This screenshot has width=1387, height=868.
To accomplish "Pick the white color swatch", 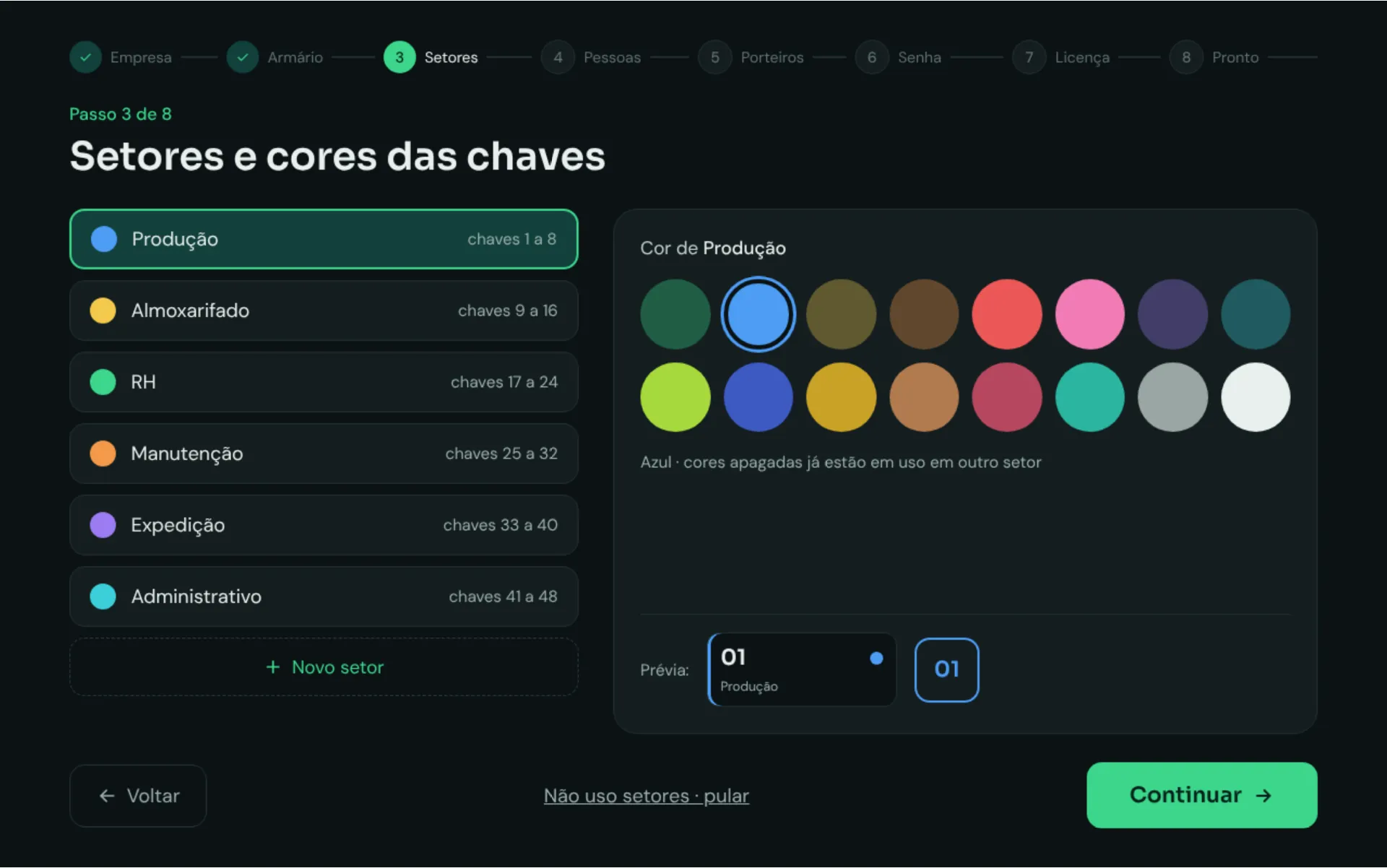I will coord(1256,397).
